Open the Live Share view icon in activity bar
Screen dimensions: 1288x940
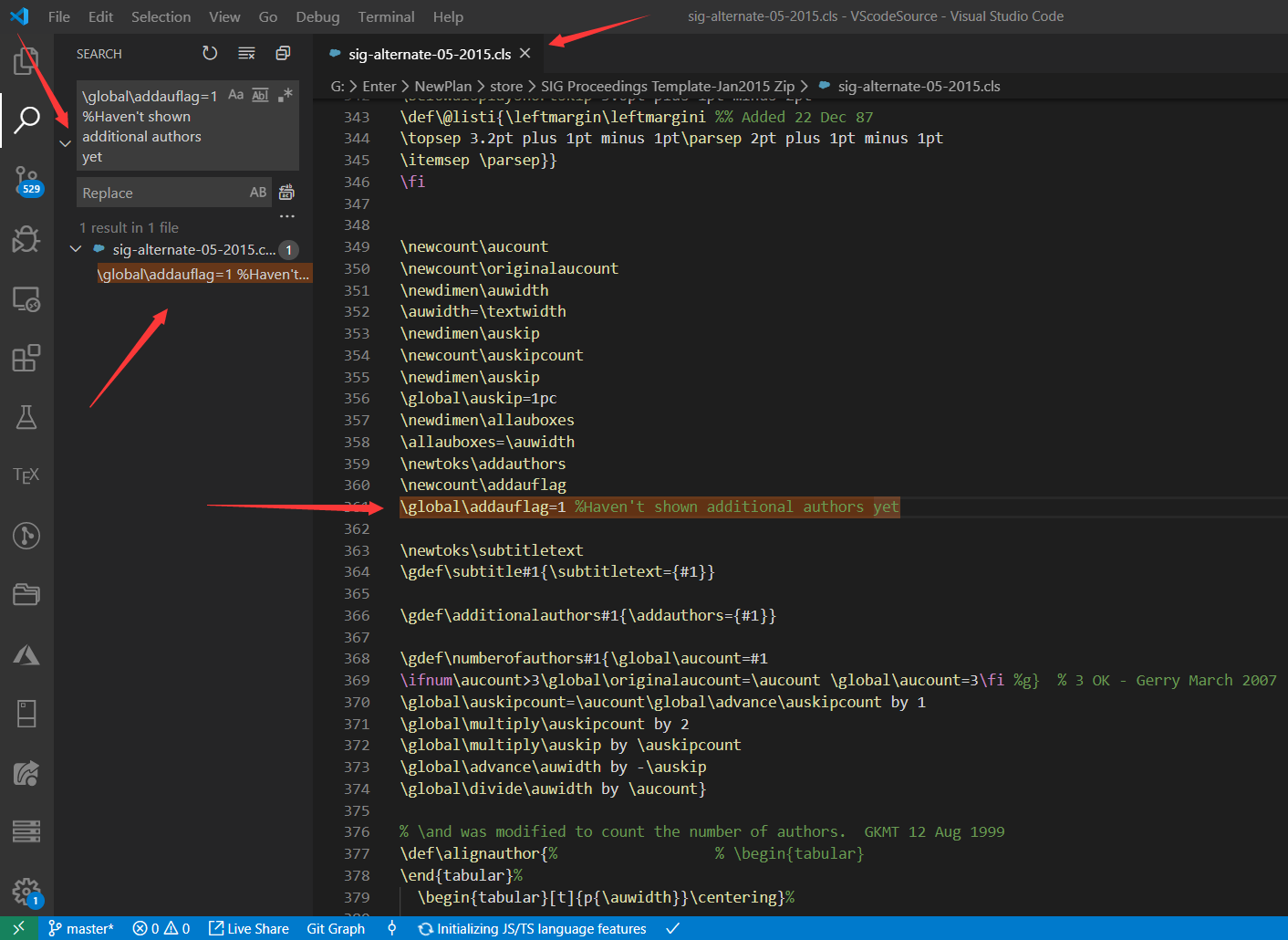26,773
